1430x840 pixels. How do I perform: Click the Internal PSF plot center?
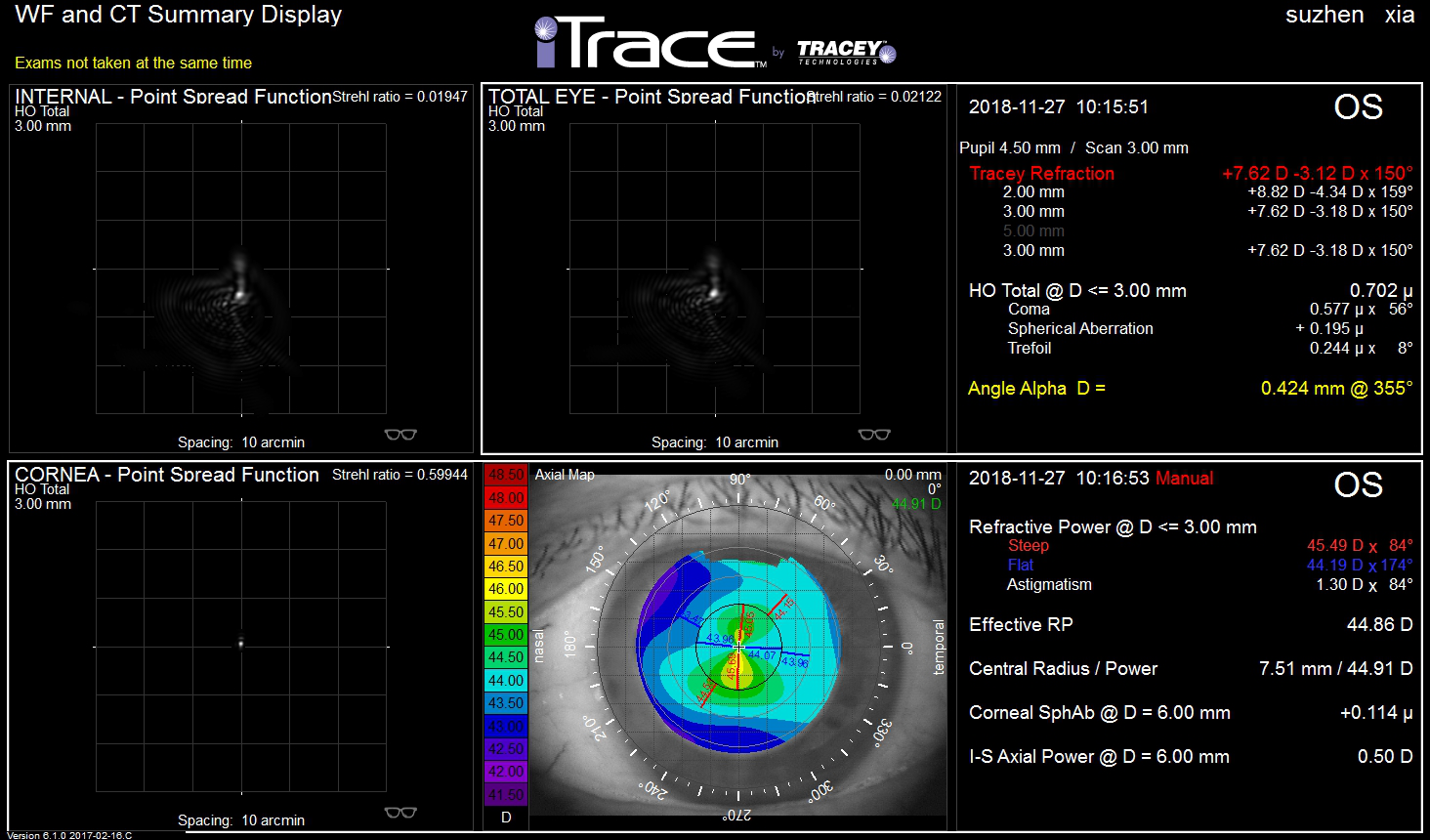241,268
